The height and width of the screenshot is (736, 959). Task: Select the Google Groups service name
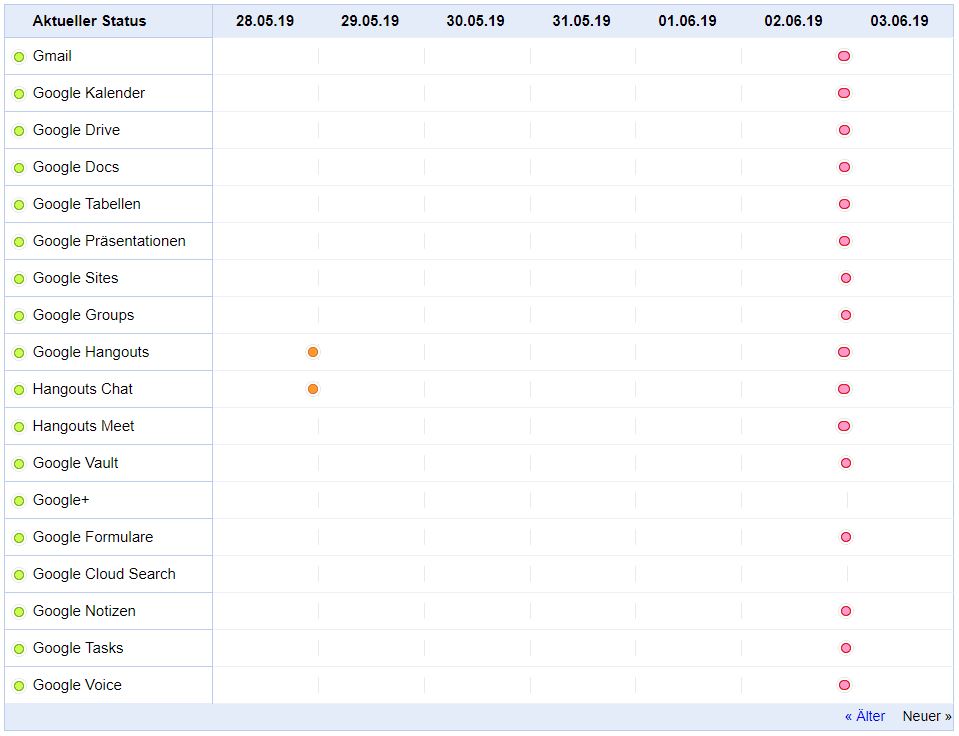pyautogui.click(x=83, y=315)
